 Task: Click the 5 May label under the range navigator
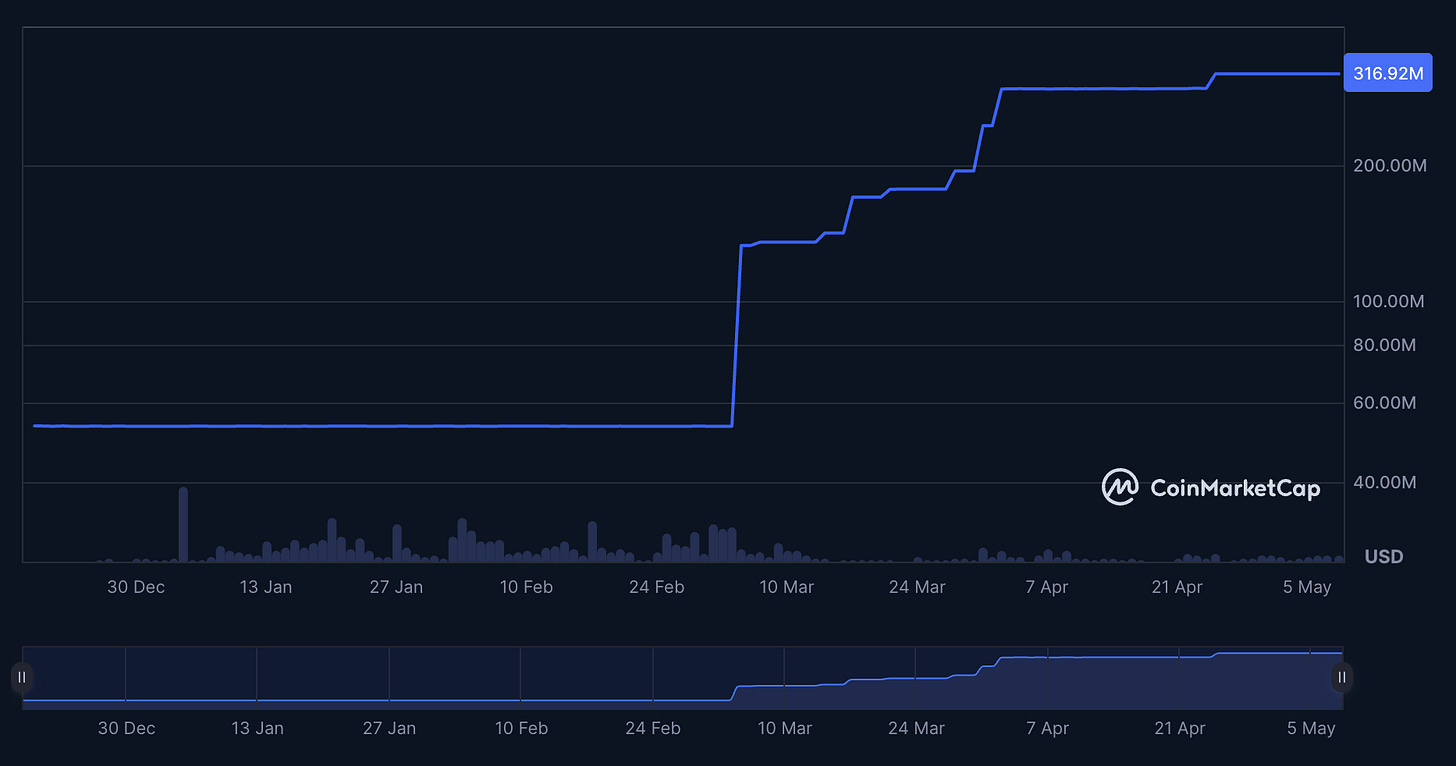tap(1312, 728)
